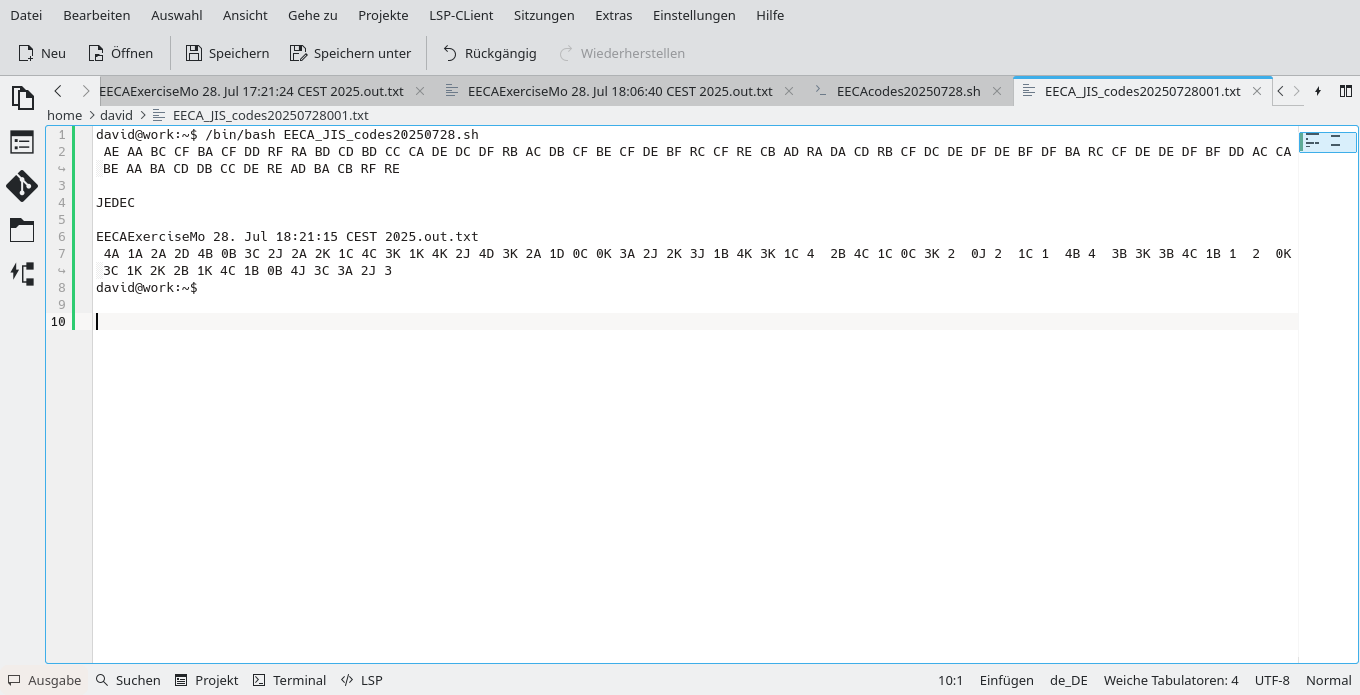The height and width of the screenshot is (695, 1360).
Task: Open the external tools sidebar panel
Action: pos(22,274)
